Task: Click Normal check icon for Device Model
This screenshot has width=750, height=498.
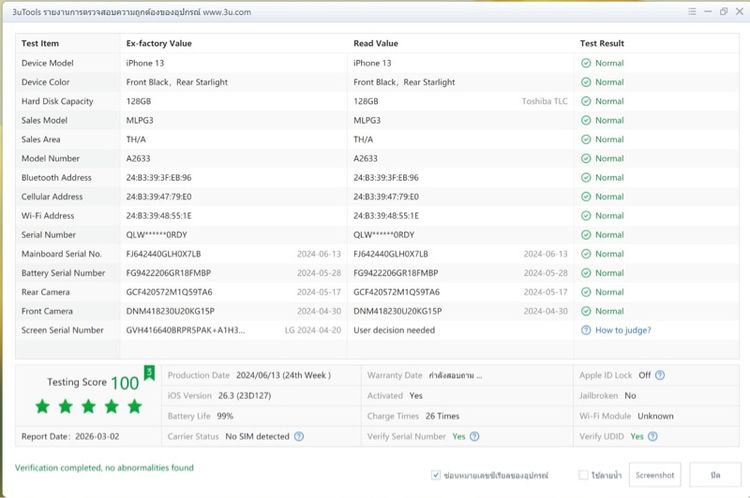Action: coord(586,63)
